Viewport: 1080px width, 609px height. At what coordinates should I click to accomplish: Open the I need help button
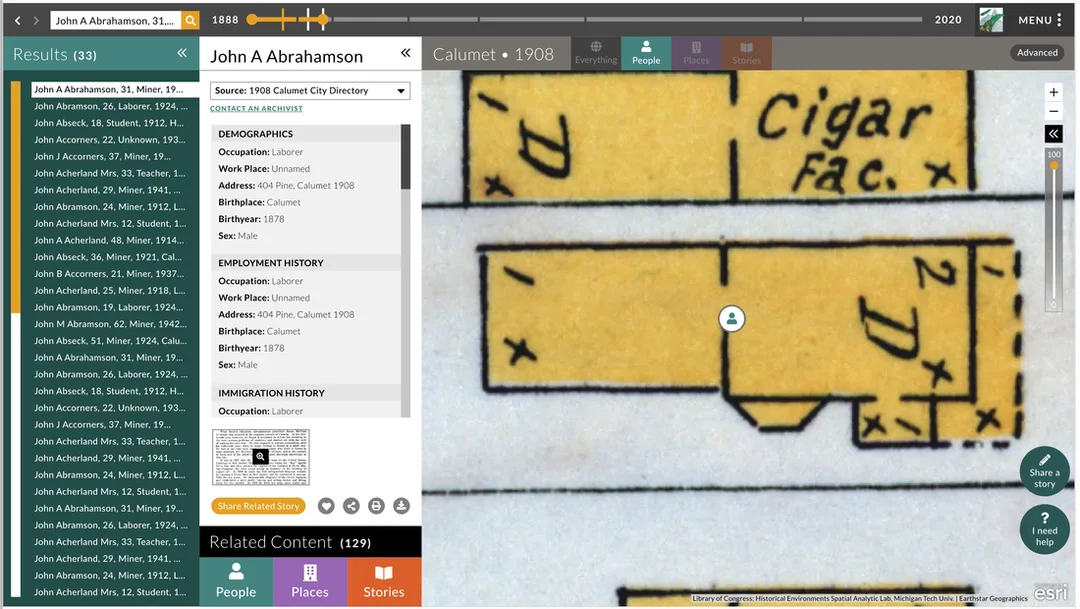pyautogui.click(x=1044, y=529)
